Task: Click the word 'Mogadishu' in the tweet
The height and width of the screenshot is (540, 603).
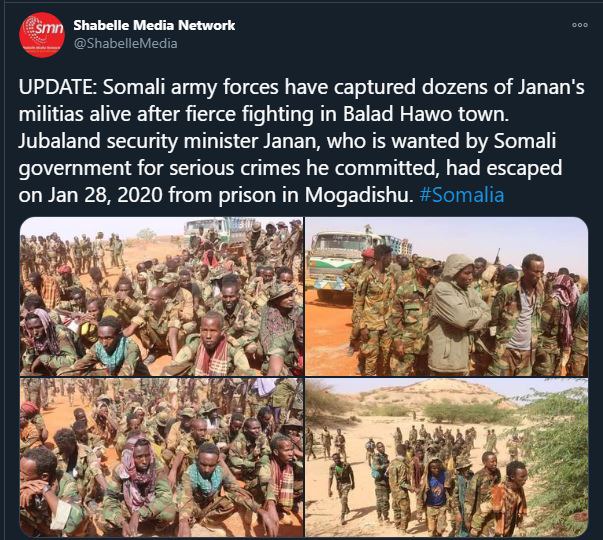Action: [x=359, y=195]
